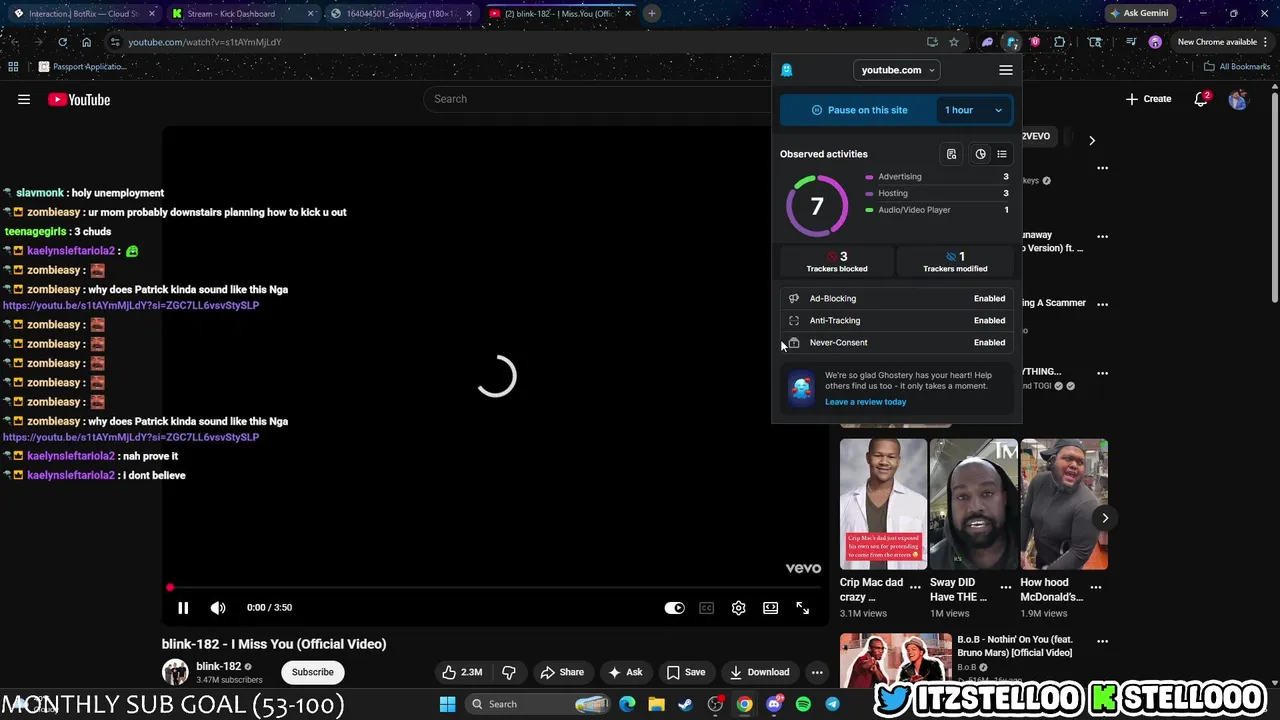Image resolution: width=1280 pixels, height=720 pixels.
Task: Click the Ghostery ghost logo
Action: point(787,70)
